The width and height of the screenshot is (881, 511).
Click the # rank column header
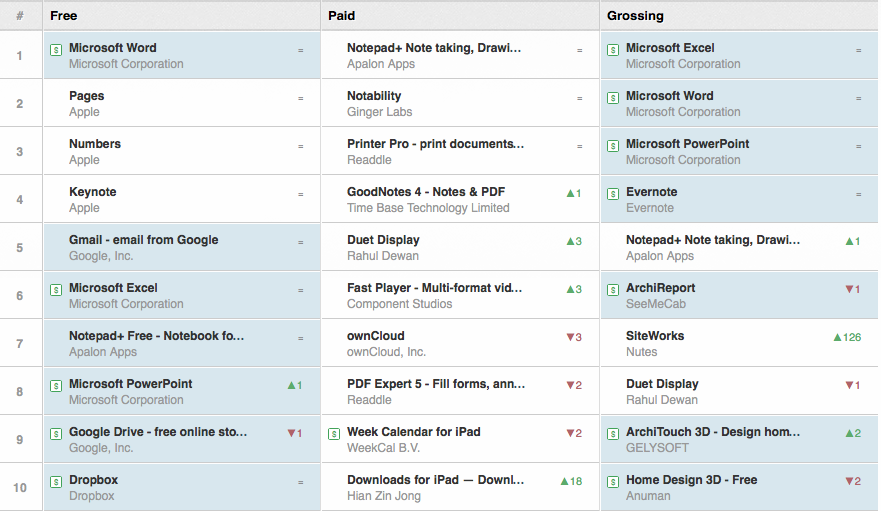tap(20, 16)
